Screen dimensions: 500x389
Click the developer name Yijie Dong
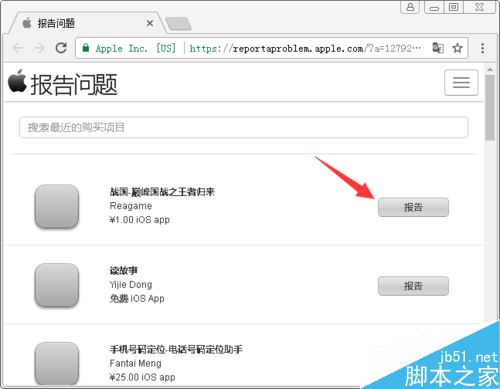(x=131, y=285)
